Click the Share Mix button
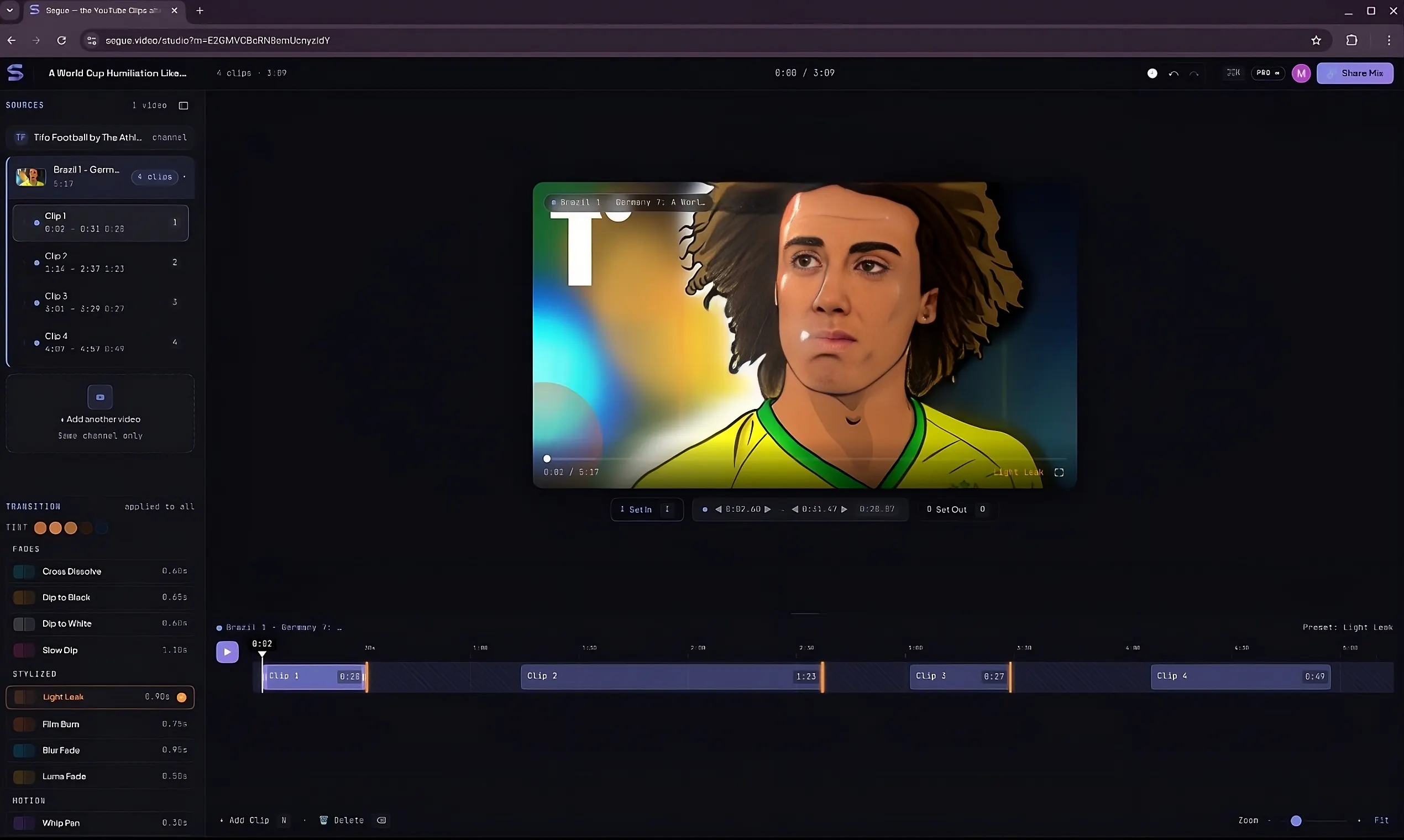 click(1355, 73)
